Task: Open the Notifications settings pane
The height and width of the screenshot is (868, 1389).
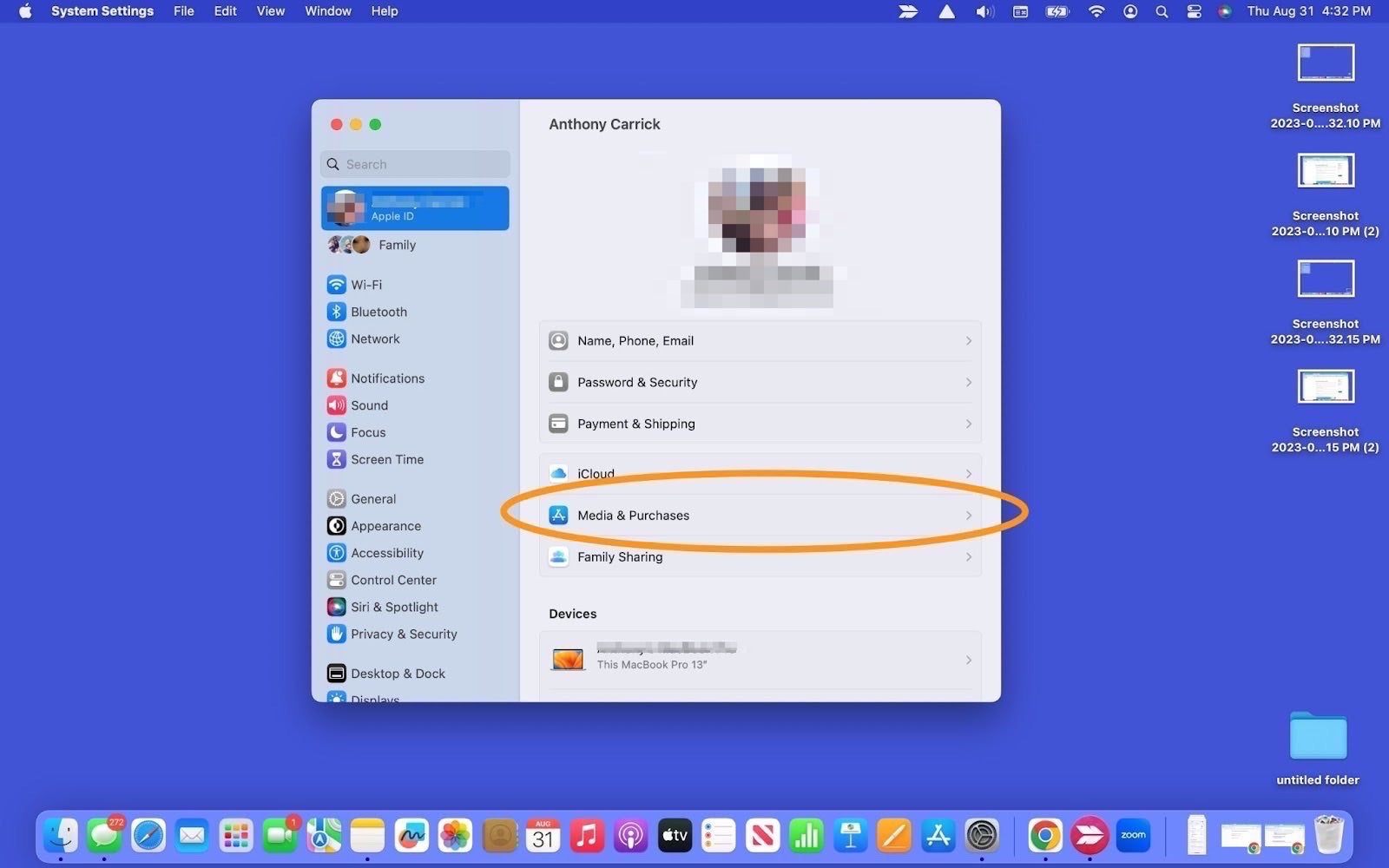Action: coord(386,378)
